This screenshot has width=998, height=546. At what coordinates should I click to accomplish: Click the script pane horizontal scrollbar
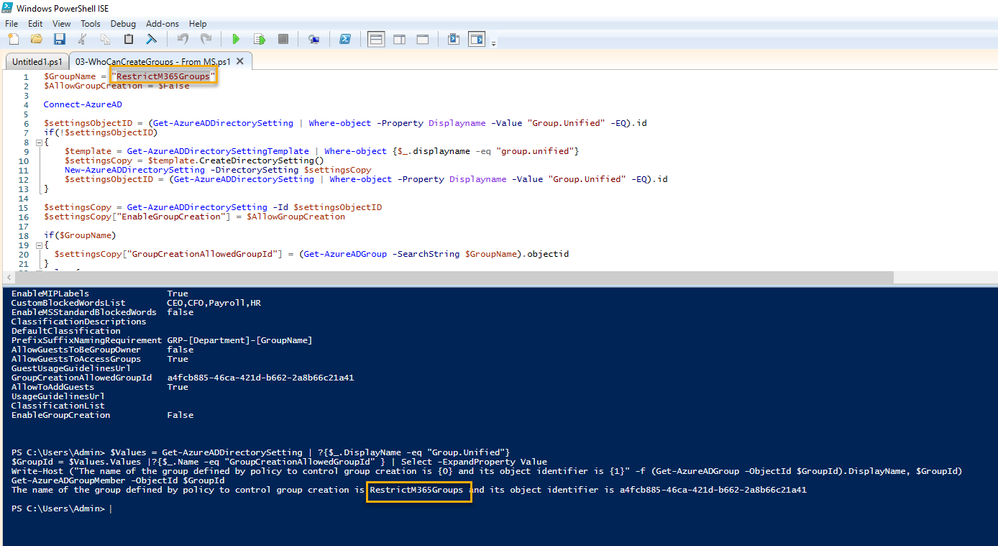point(453,277)
